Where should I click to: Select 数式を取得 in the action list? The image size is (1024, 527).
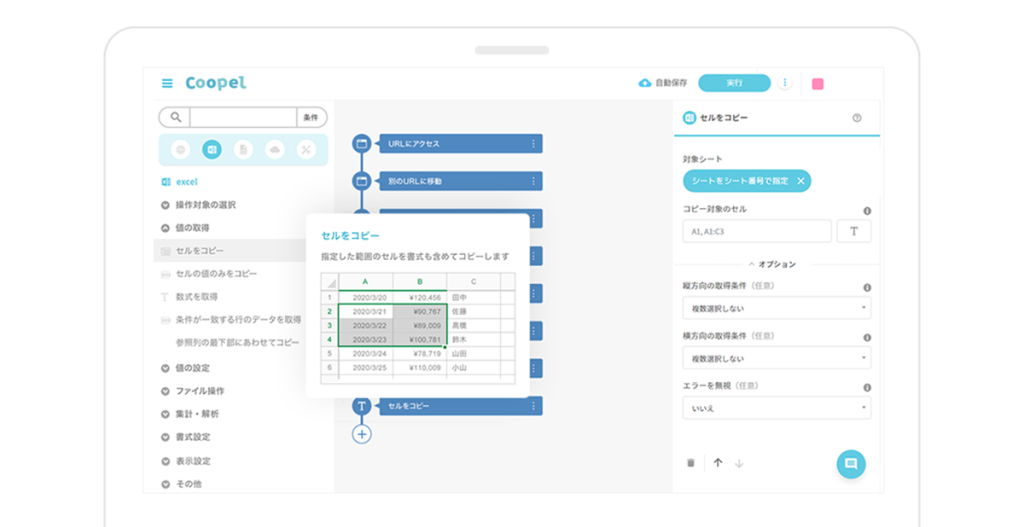coord(197,297)
